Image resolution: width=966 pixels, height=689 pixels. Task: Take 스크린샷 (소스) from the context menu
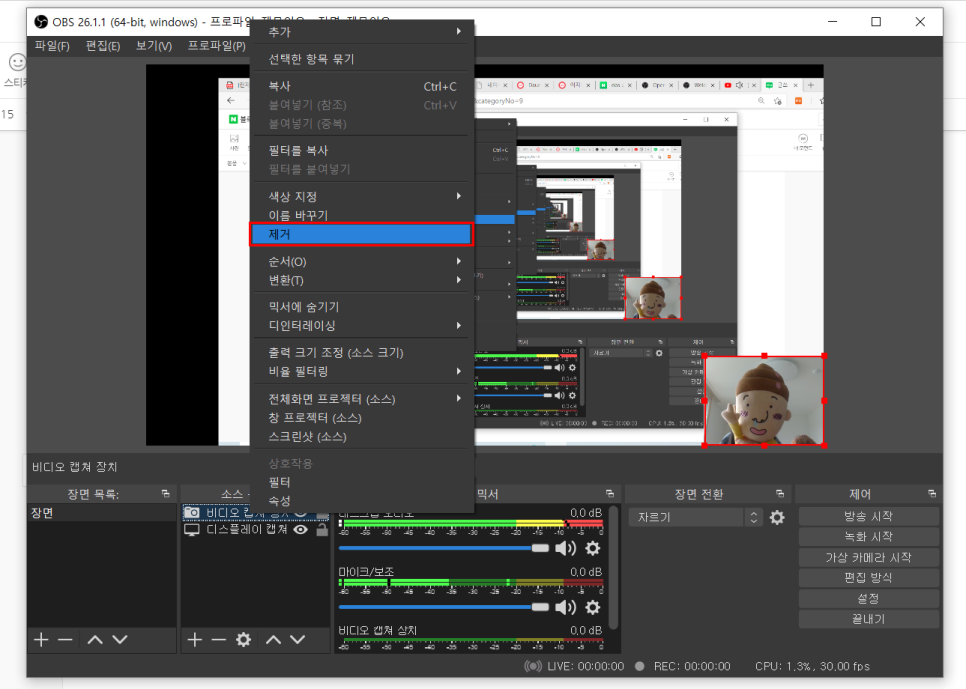[362, 437]
